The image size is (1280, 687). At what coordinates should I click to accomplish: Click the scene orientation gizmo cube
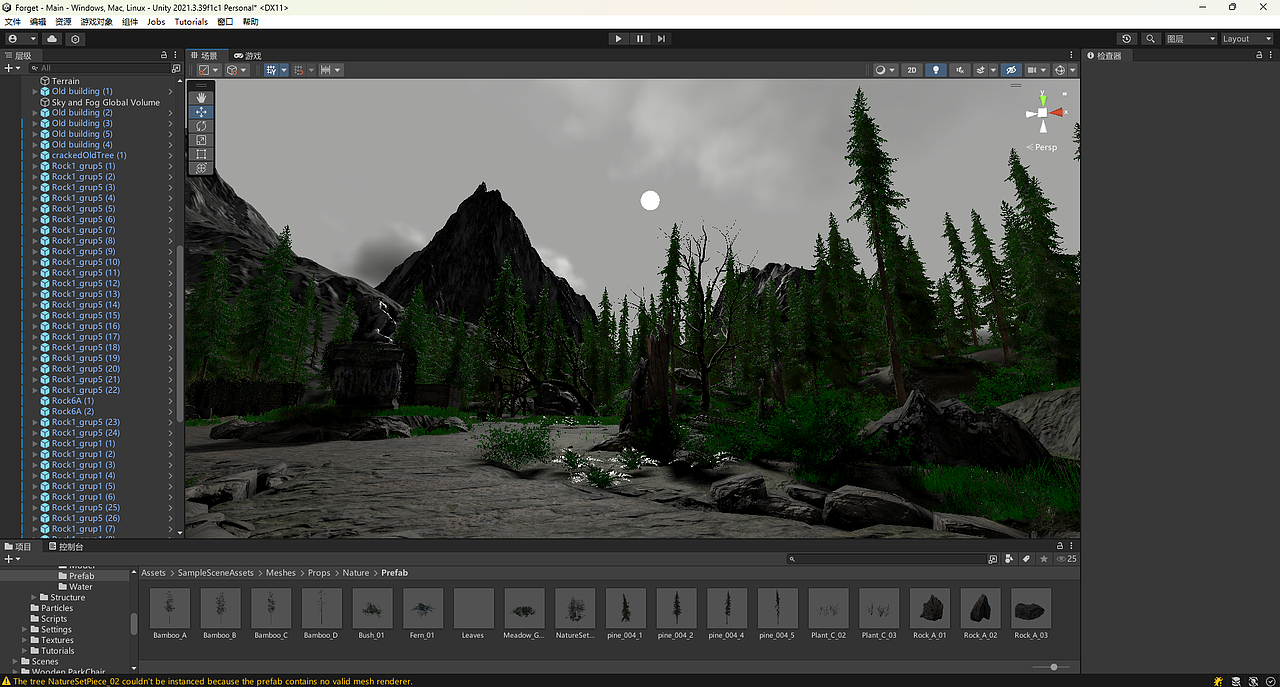(x=1043, y=113)
